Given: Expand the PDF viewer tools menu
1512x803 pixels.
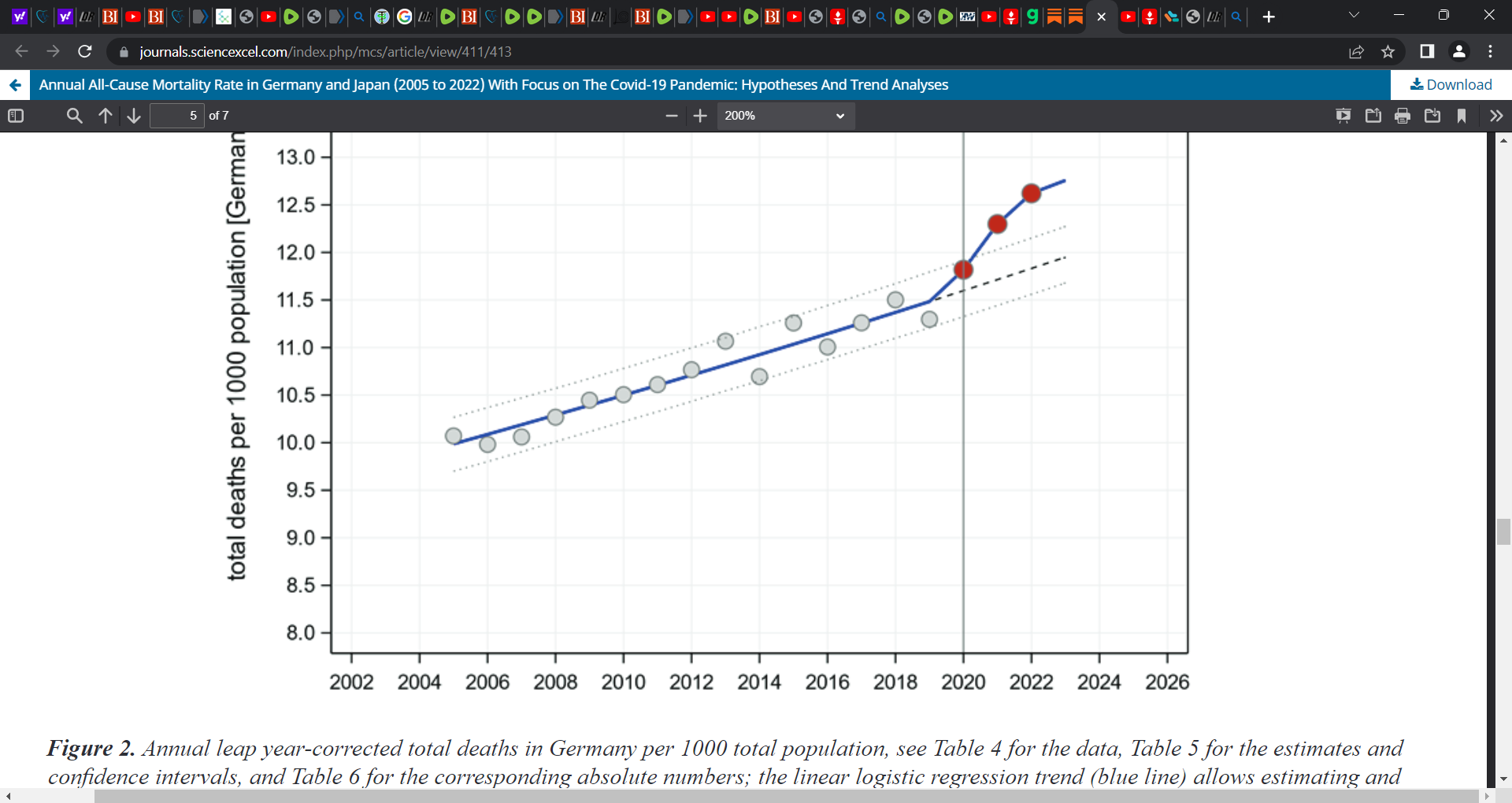Looking at the screenshot, I should click(x=1496, y=116).
